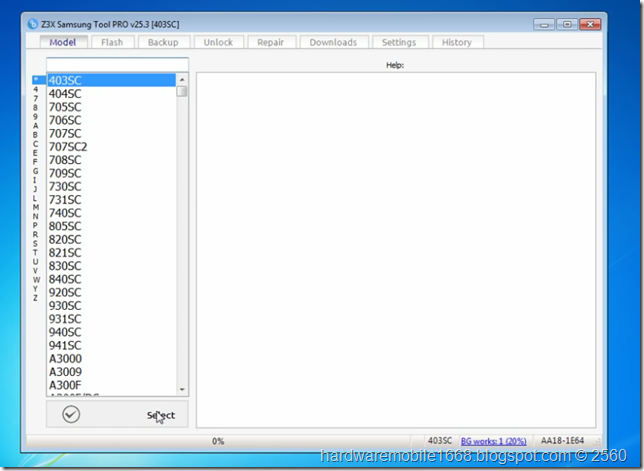Click the asterisk all-models index entry
This screenshot has height=471, width=644.
(x=37, y=79)
